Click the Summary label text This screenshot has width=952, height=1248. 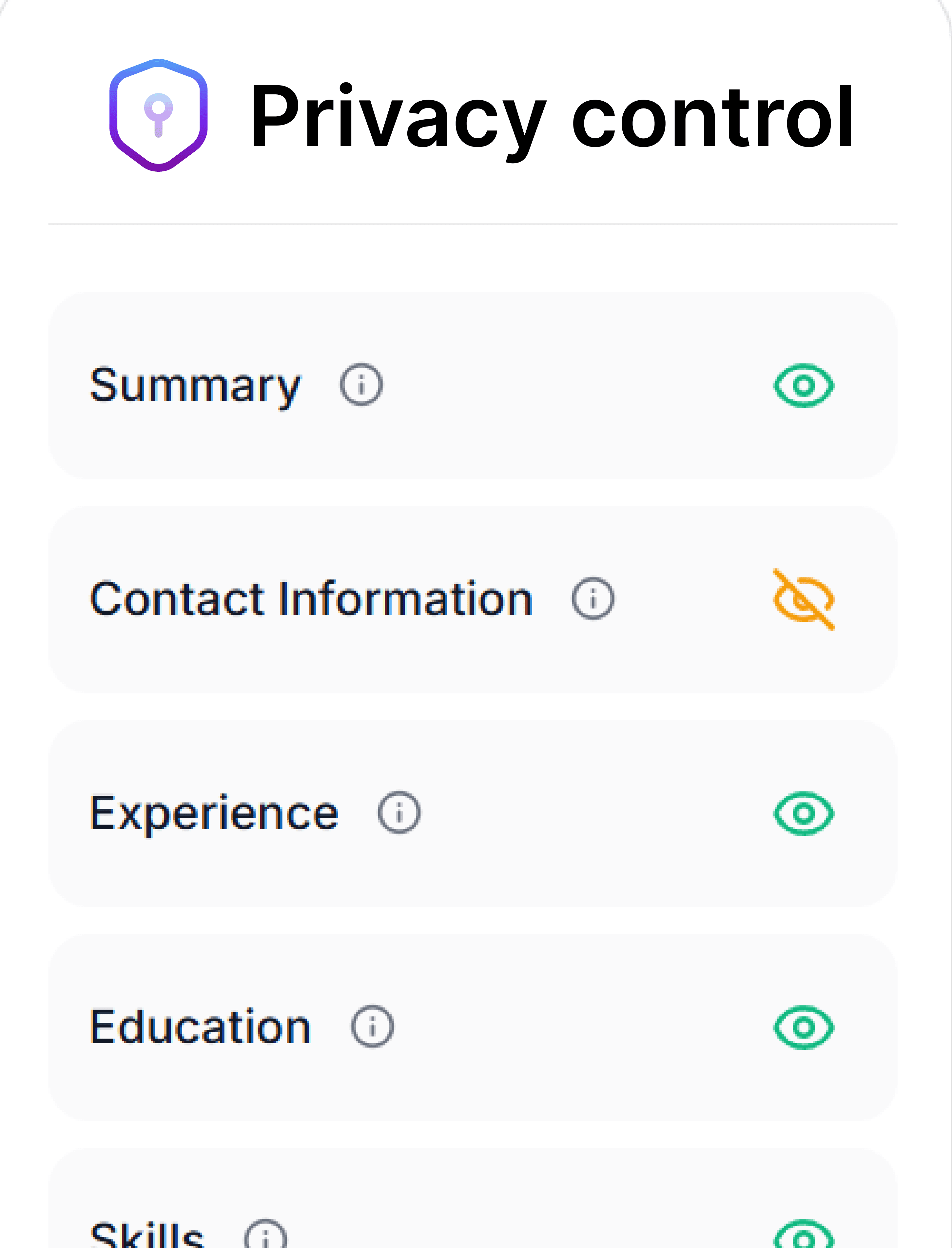[196, 385]
